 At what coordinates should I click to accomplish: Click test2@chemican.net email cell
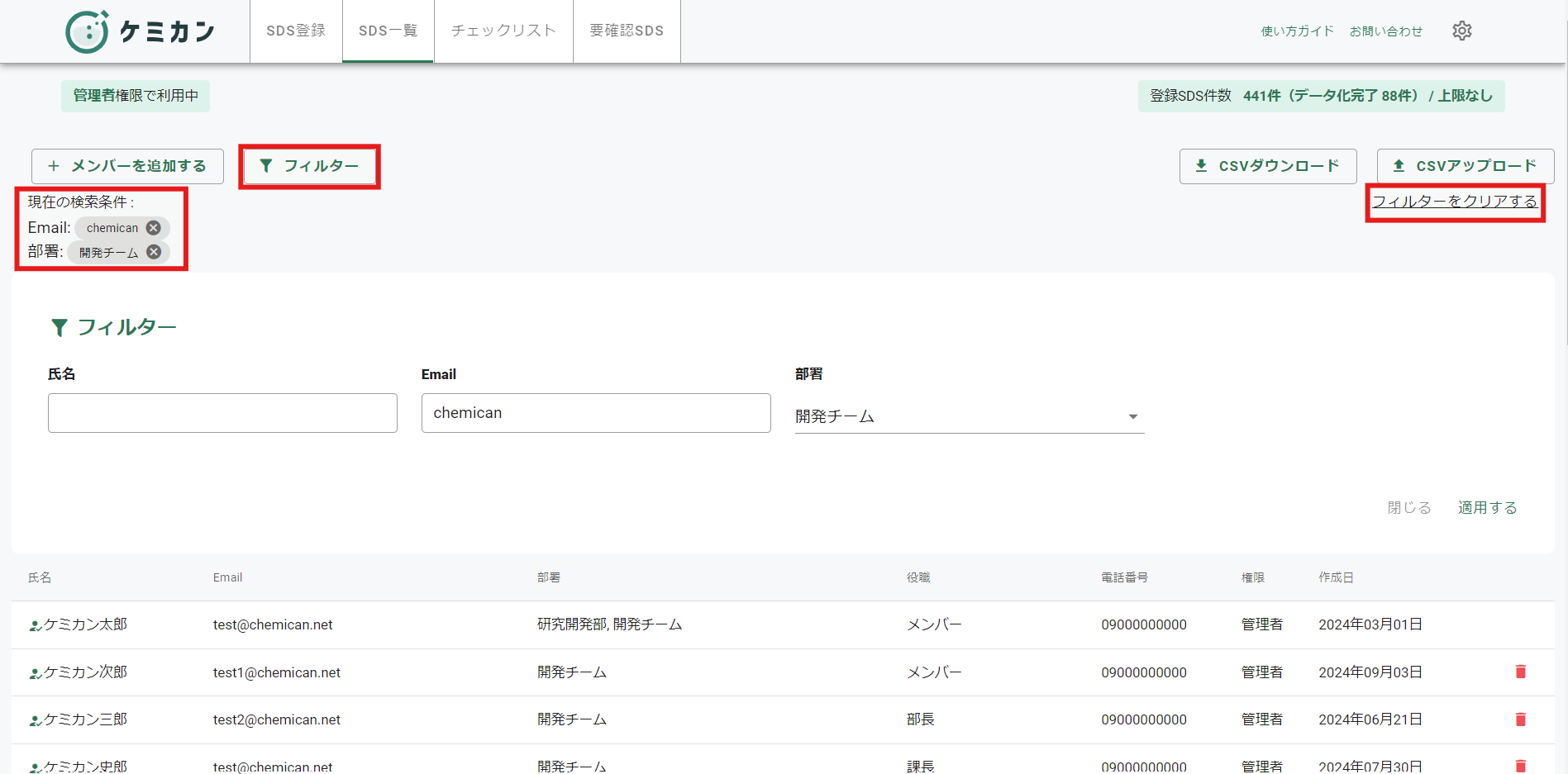point(277,719)
